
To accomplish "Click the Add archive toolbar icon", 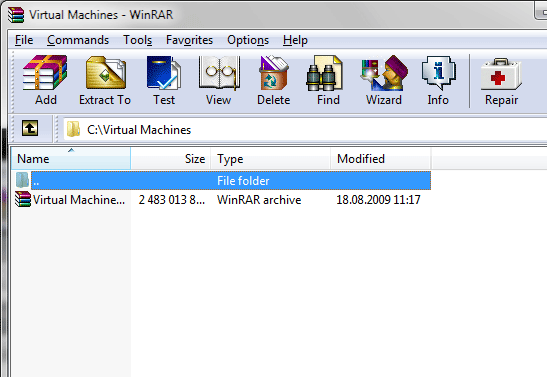I will click(x=45, y=73).
